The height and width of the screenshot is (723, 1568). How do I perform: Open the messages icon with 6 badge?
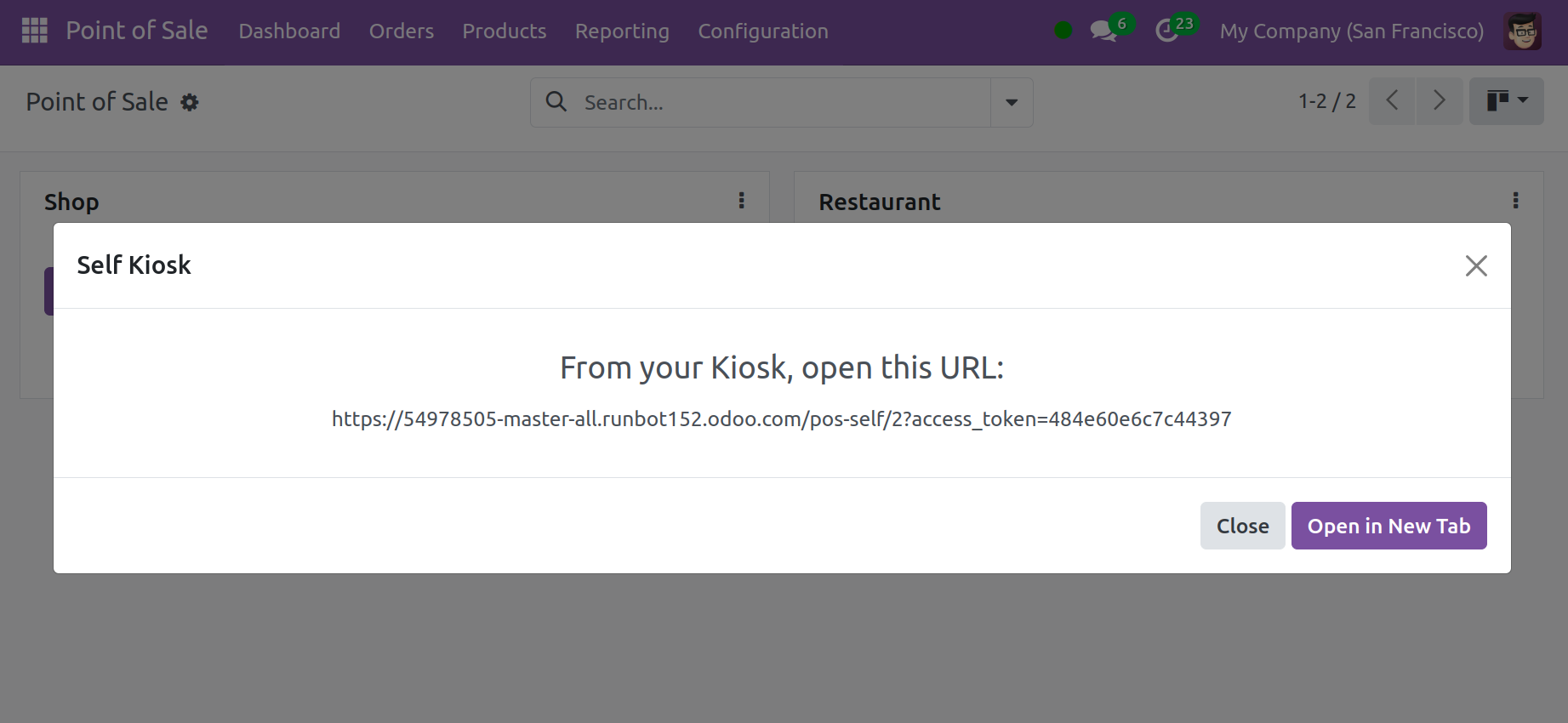[x=1110, y=30]
